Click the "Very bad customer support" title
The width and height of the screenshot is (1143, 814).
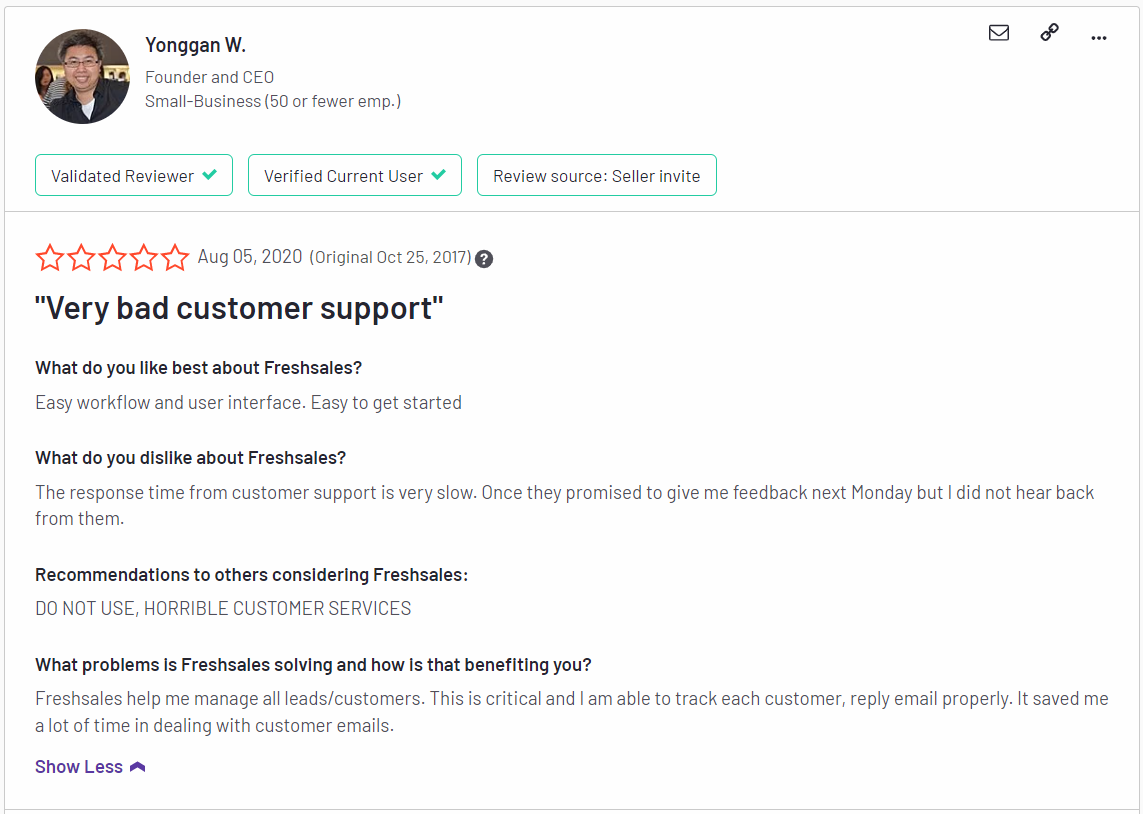click(239, 308)
